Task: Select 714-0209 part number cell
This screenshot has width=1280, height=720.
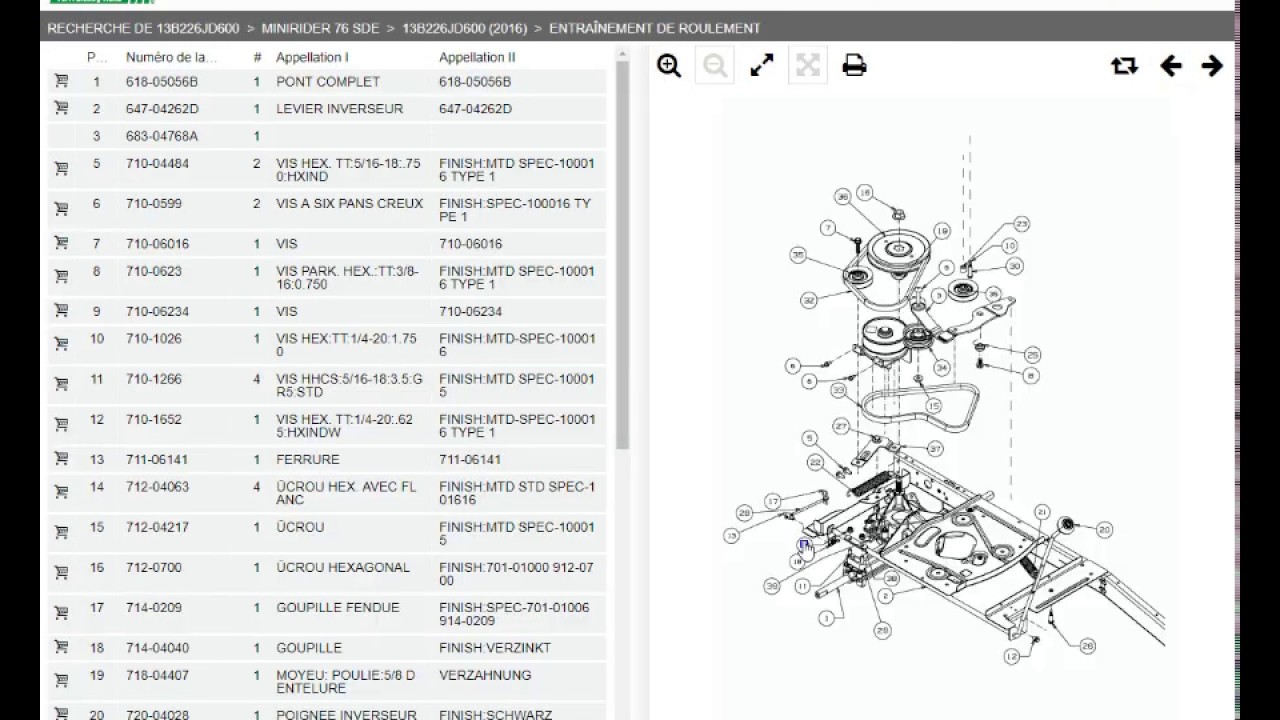Action: point(155,607)
